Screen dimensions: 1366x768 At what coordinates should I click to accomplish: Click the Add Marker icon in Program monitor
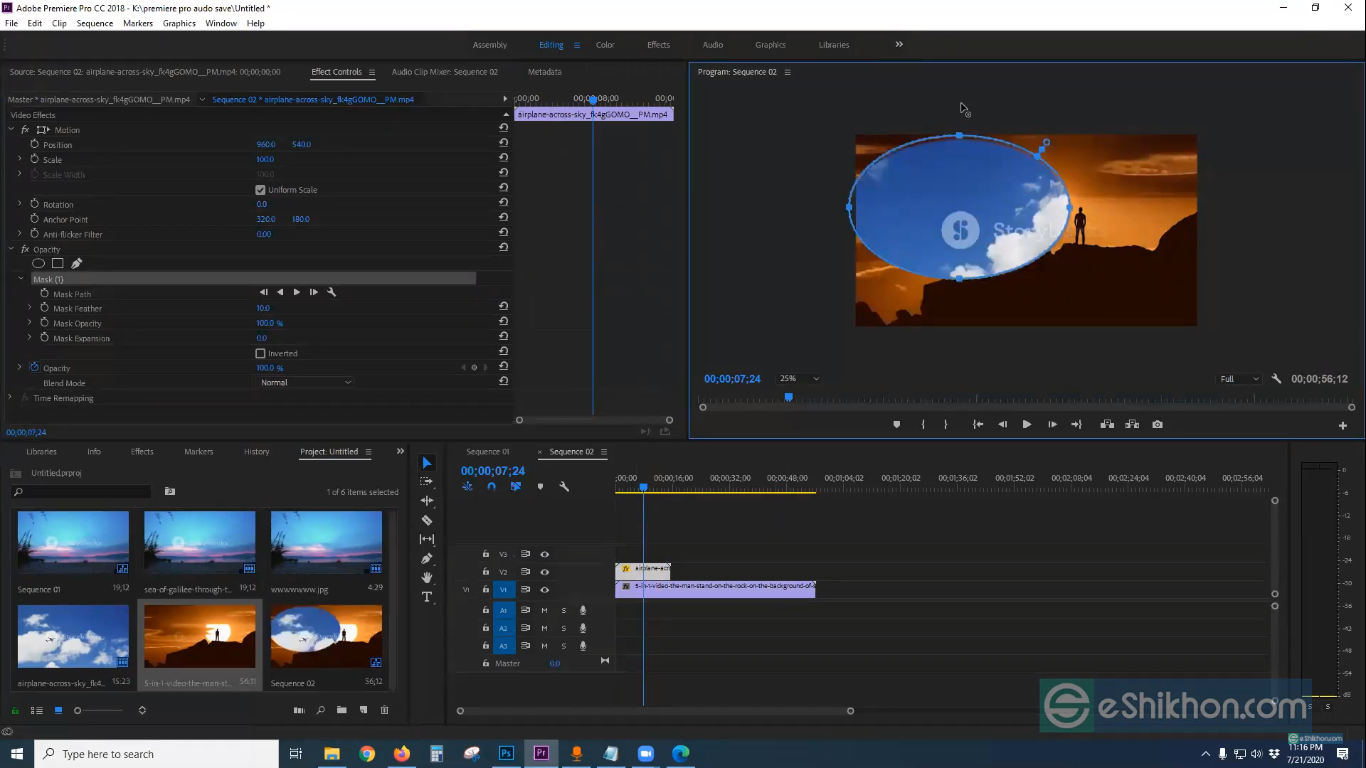pyautogui.click(x=896, y=425)
